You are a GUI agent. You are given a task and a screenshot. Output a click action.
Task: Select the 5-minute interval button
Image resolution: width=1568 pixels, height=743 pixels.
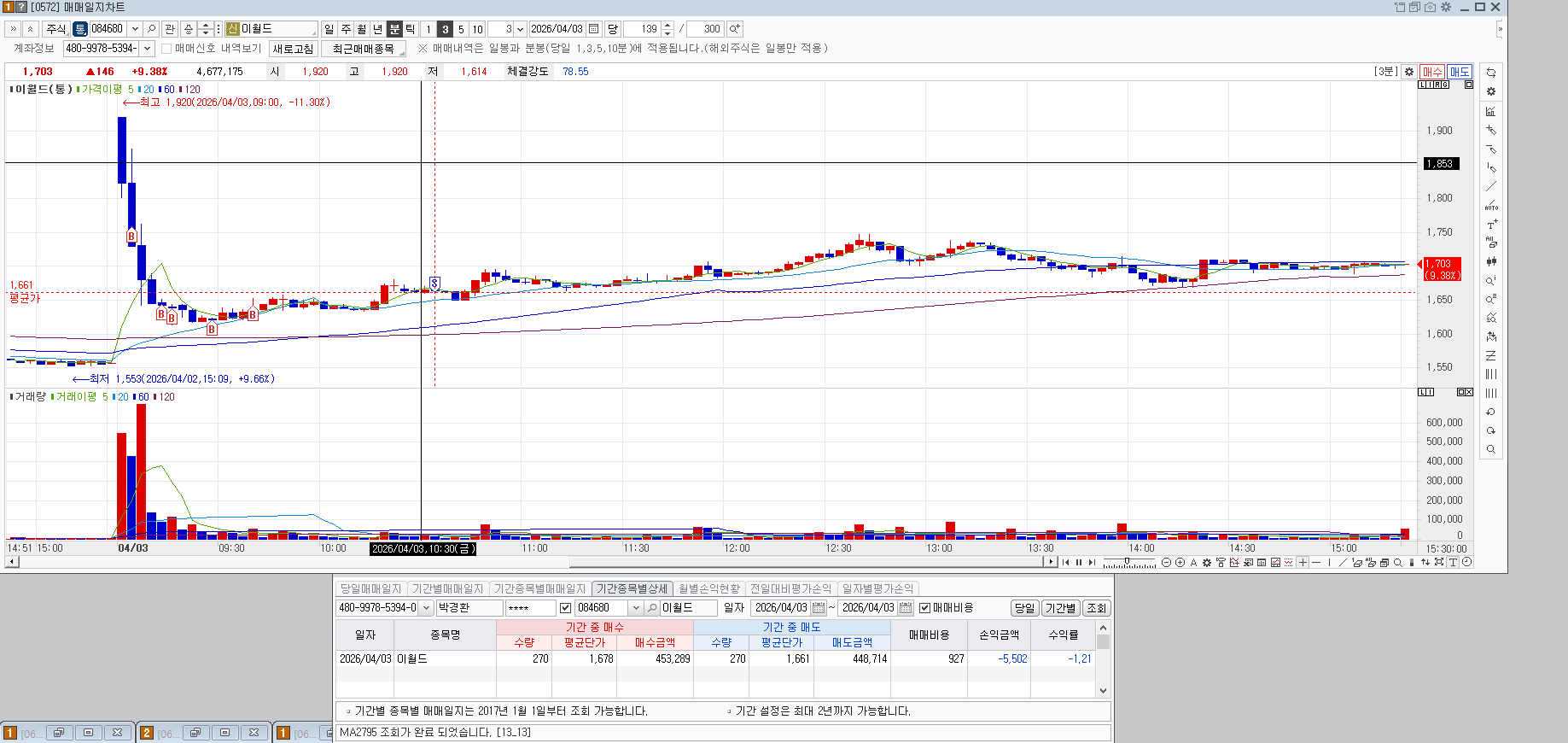(x=461, y=29)
